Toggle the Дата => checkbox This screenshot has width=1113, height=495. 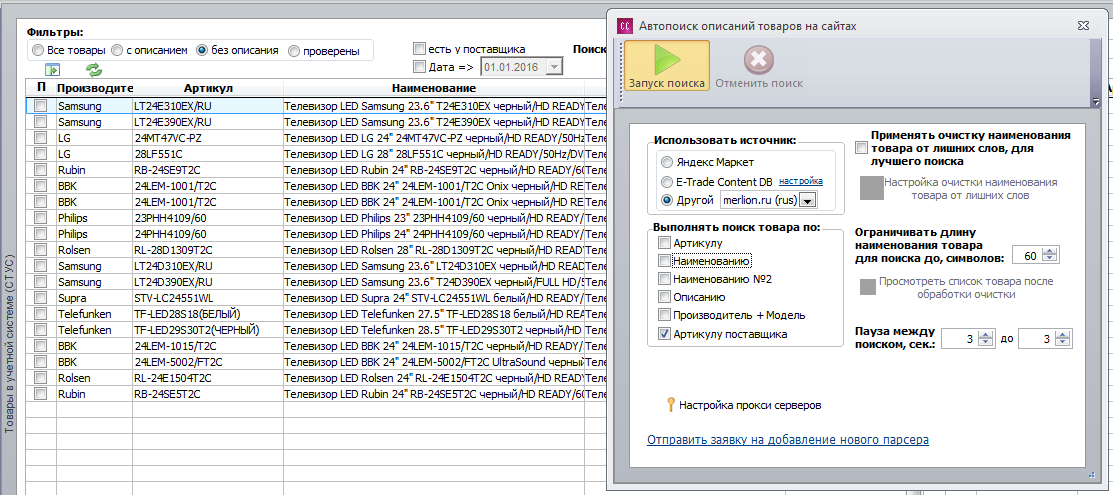pos(419,67)
